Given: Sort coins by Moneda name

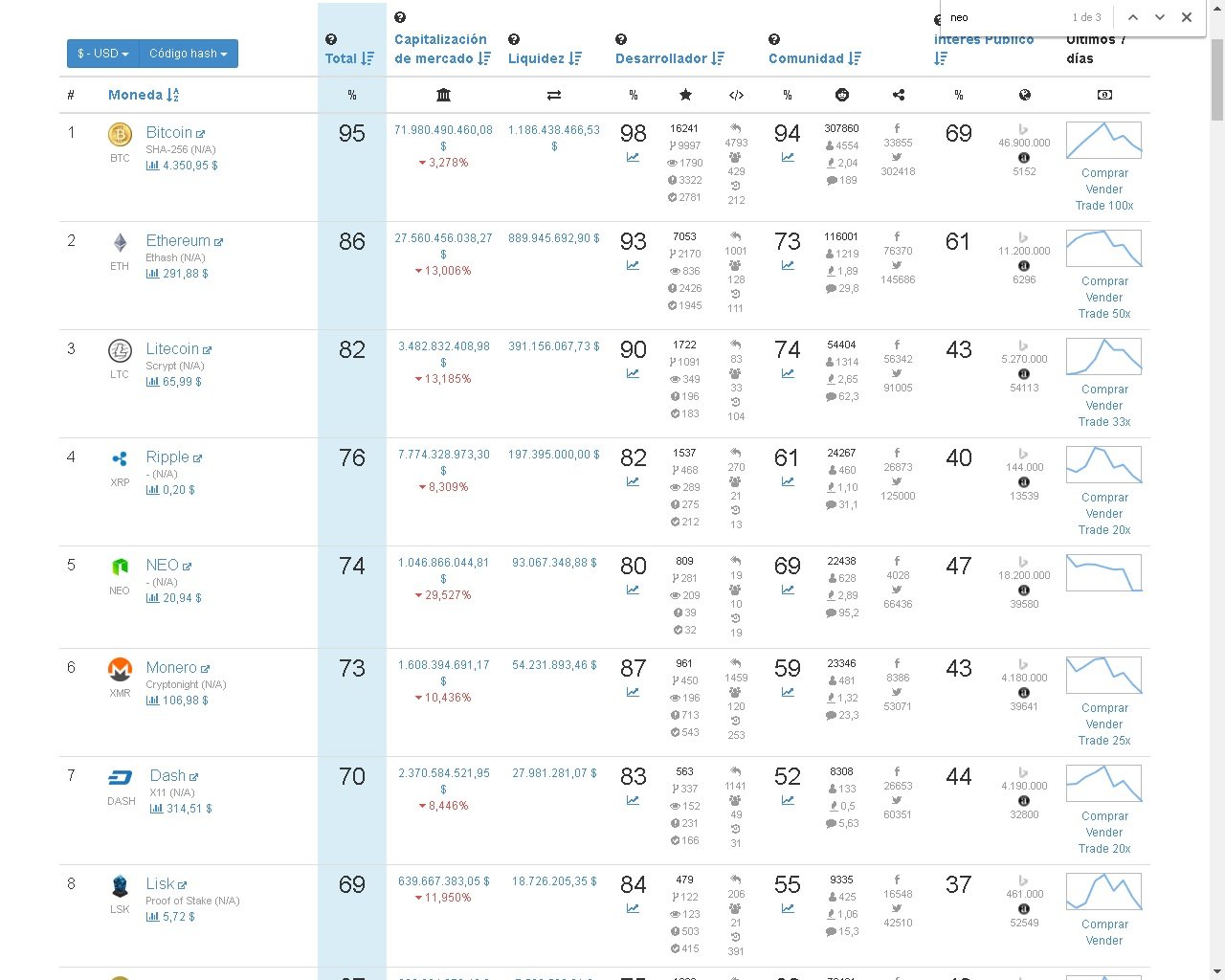Looking at the screenshot, I should (x=144, y=95).
